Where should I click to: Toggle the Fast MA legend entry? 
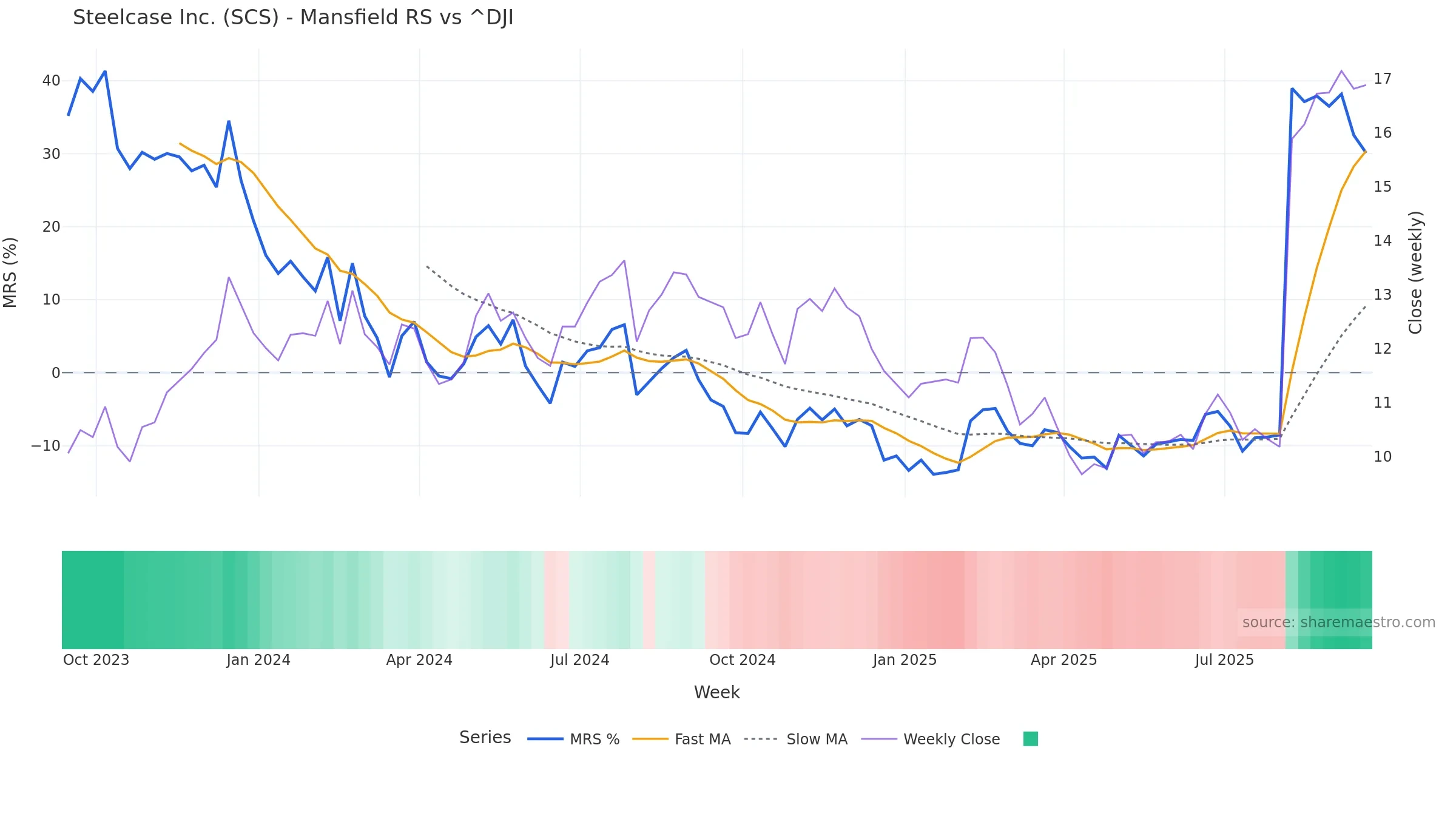[681, 739]
